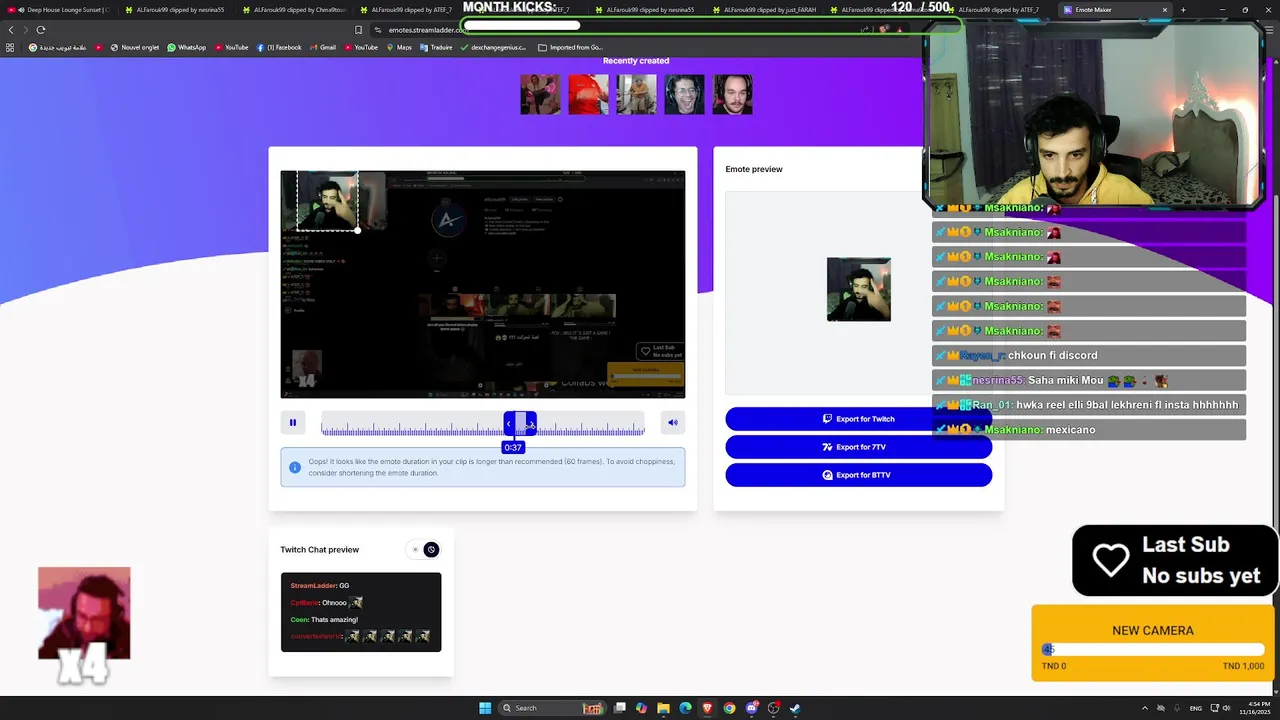Click the bookmark page icon

click(x=358, y=30)
